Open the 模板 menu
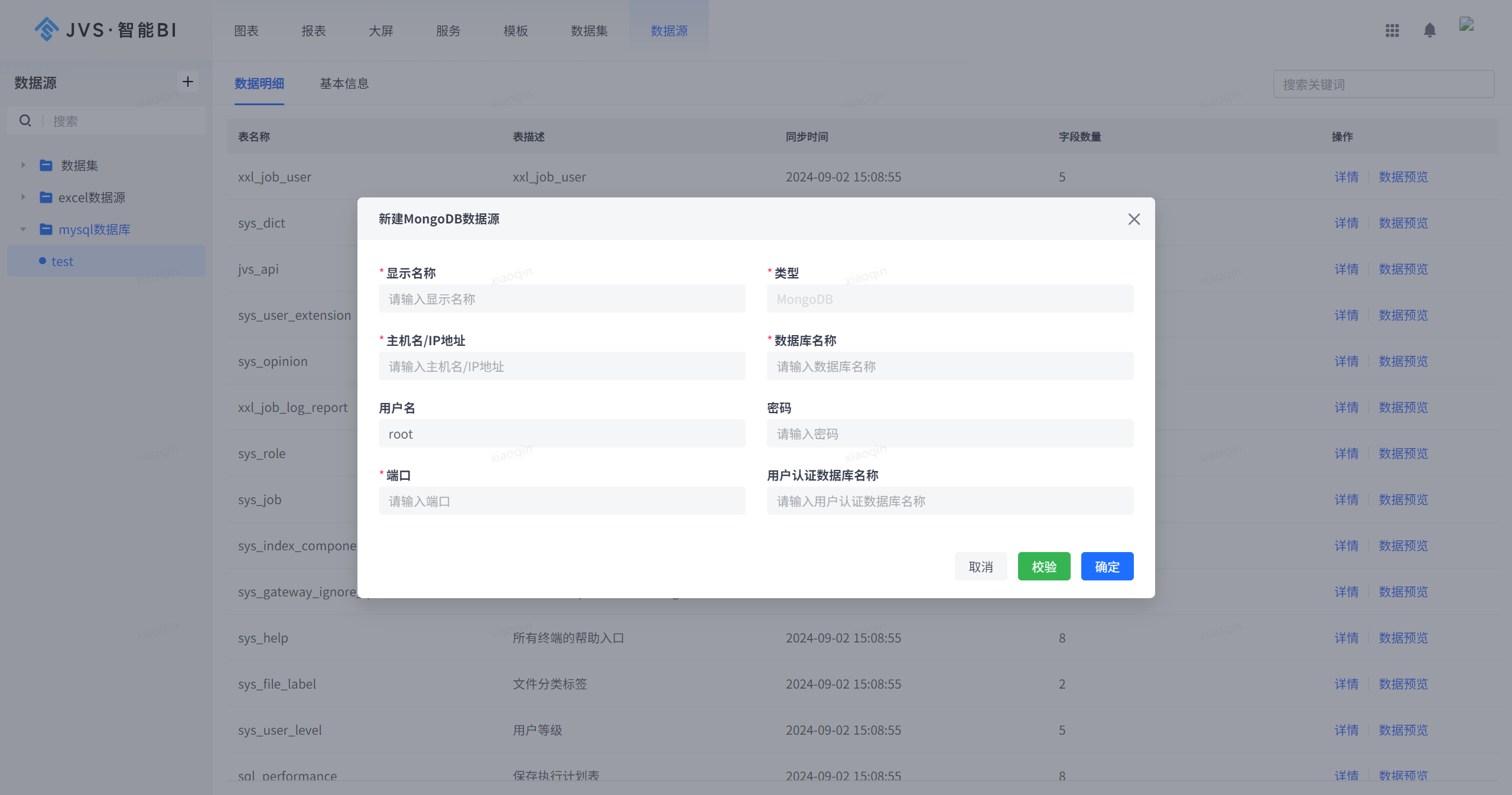The width and height of the screenshot is (1512, 795). coord(516,31)
